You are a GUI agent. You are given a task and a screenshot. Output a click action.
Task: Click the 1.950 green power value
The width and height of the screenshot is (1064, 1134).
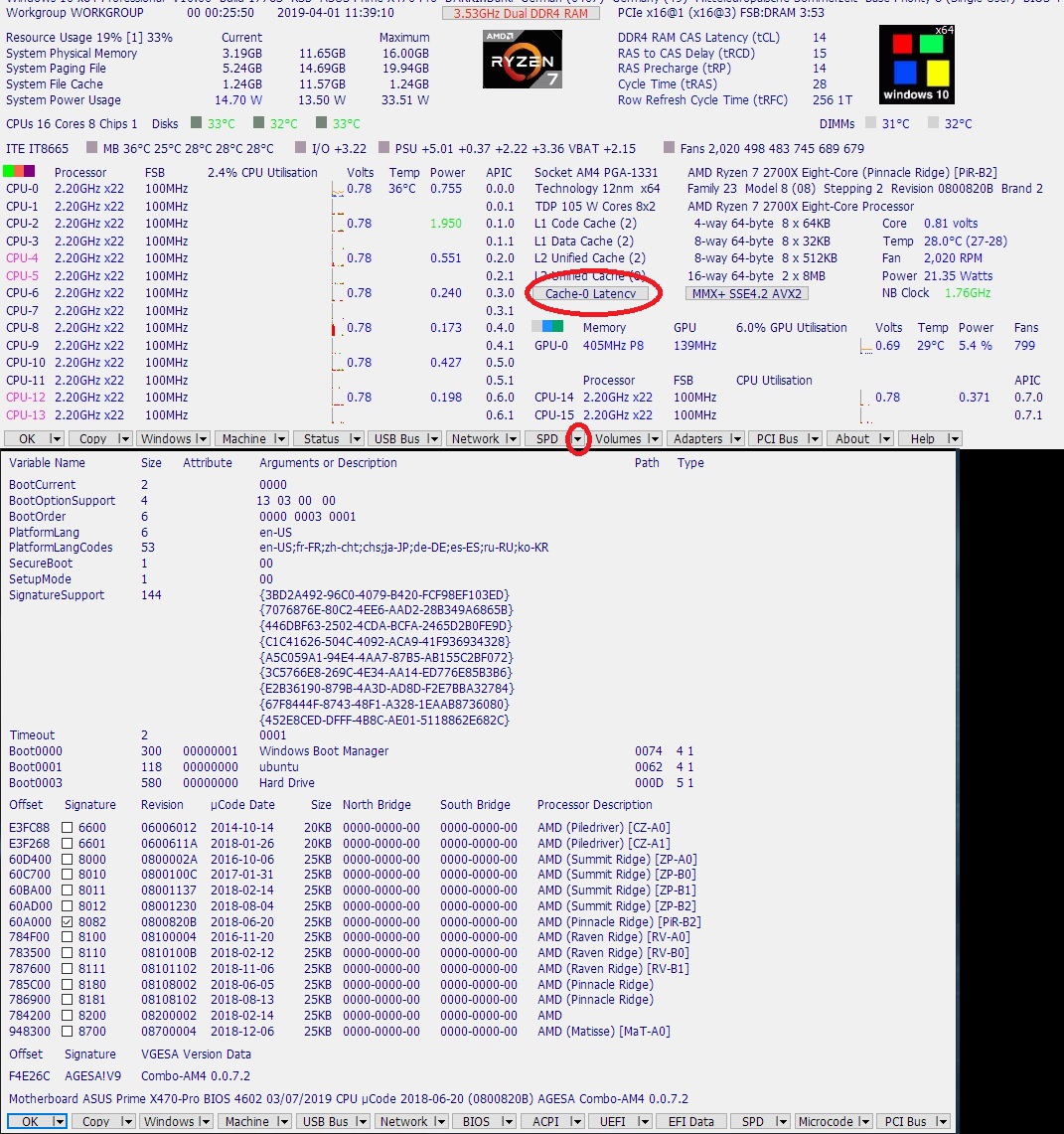[446, 223]
